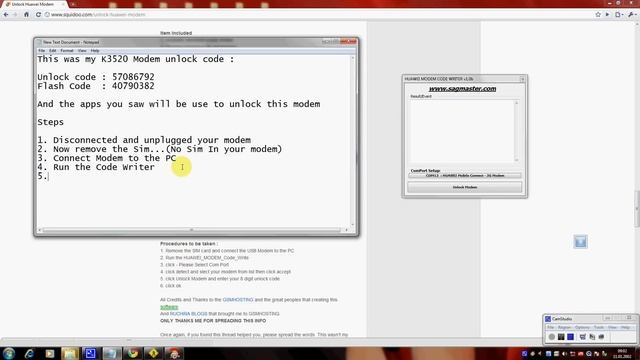Click the CamStudio Pause button

coord(561,337)
